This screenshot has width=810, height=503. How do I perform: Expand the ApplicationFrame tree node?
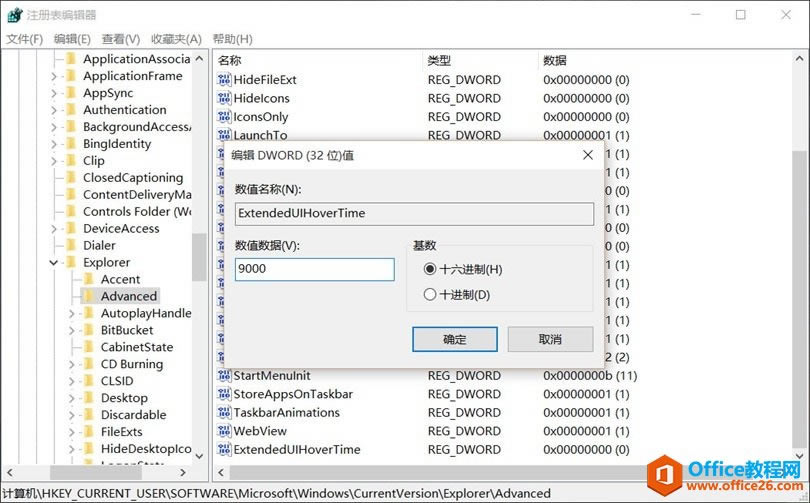point(54,76)
